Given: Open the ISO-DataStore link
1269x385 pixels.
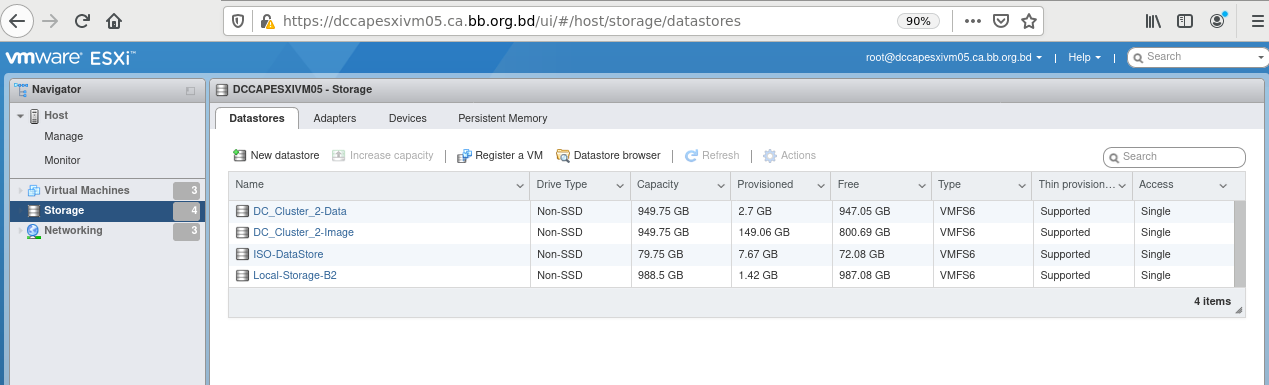Looking at the screenshot, I should pyautogui.click(x=288, y=254).
